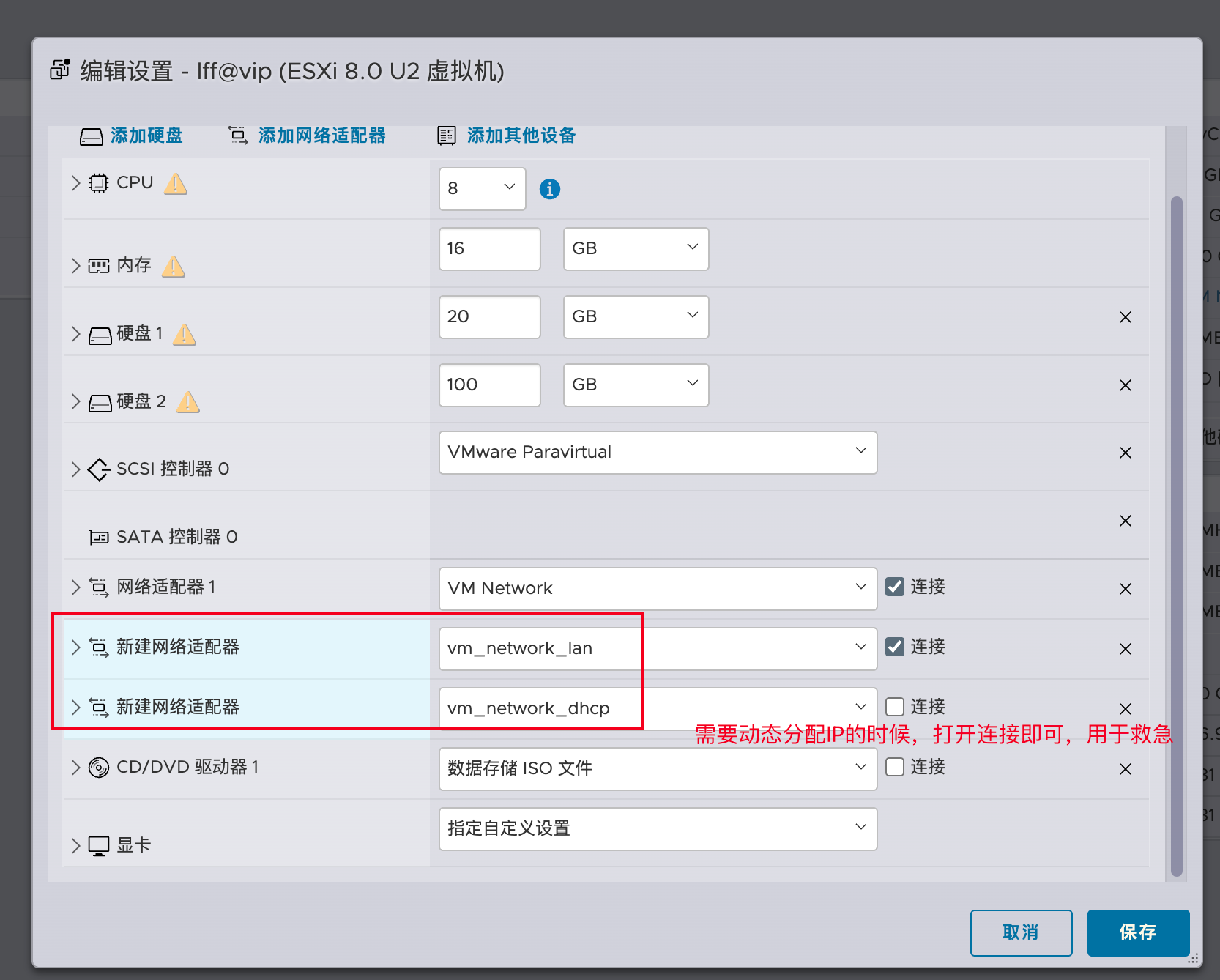Open the CPU count dropdown
Screen dimensions: 1220x980
[x=482, y=189]
